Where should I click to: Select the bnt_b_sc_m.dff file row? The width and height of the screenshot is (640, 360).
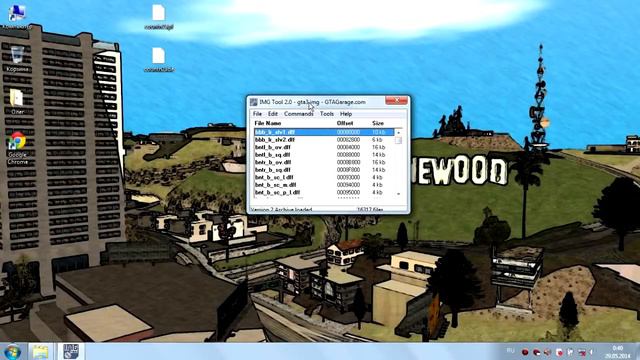coord(324,185)
